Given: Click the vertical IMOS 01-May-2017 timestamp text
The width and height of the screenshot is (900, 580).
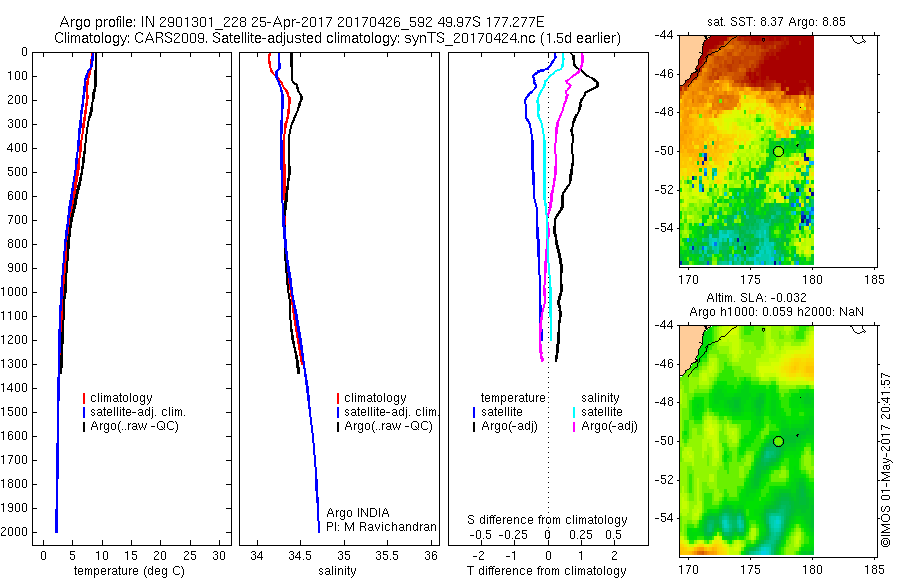Looking at the screenshot, I should [886, 460].
